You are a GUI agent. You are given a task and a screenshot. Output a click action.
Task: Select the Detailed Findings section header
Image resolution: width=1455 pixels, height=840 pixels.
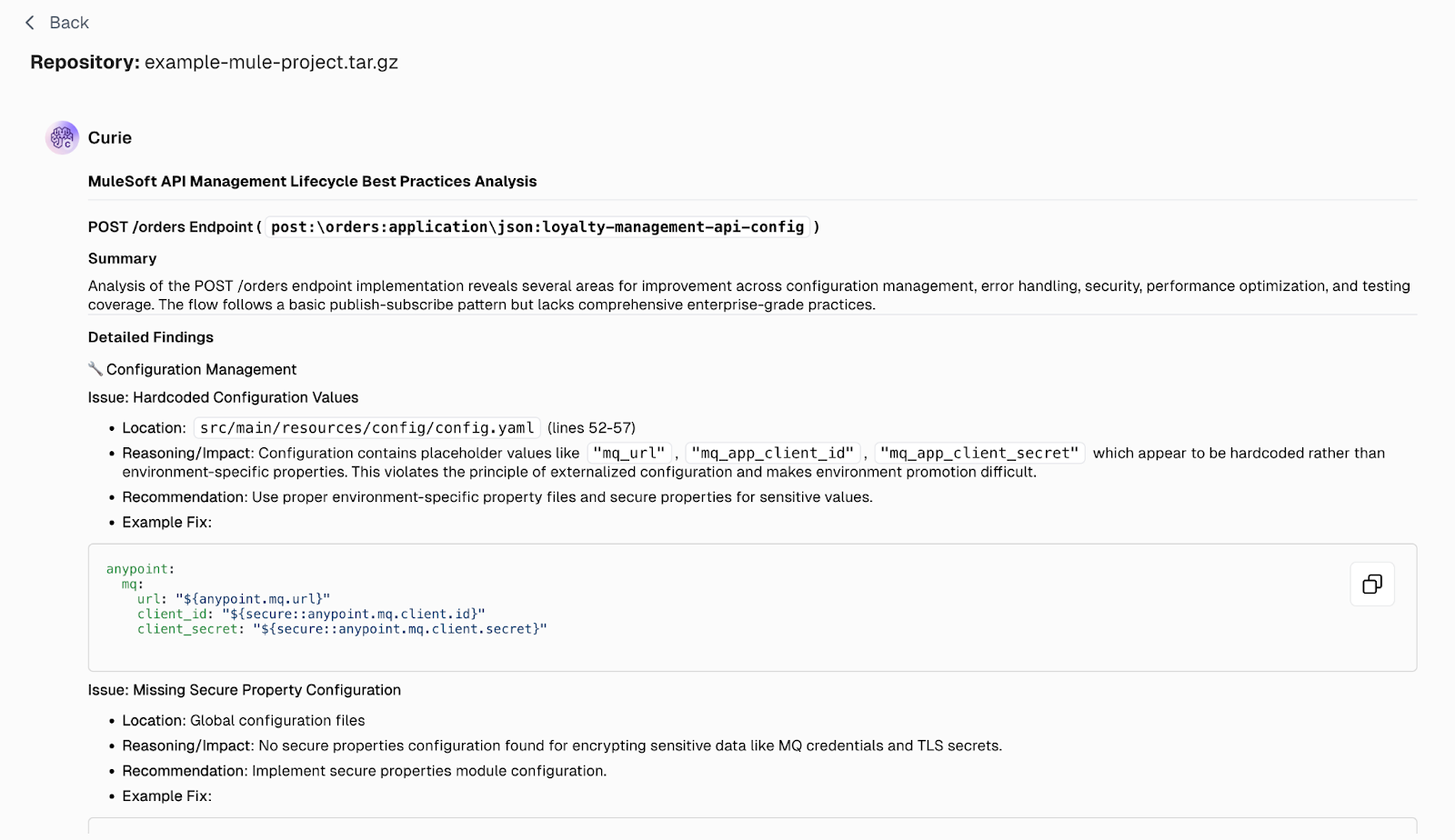[x=150, y=336]
